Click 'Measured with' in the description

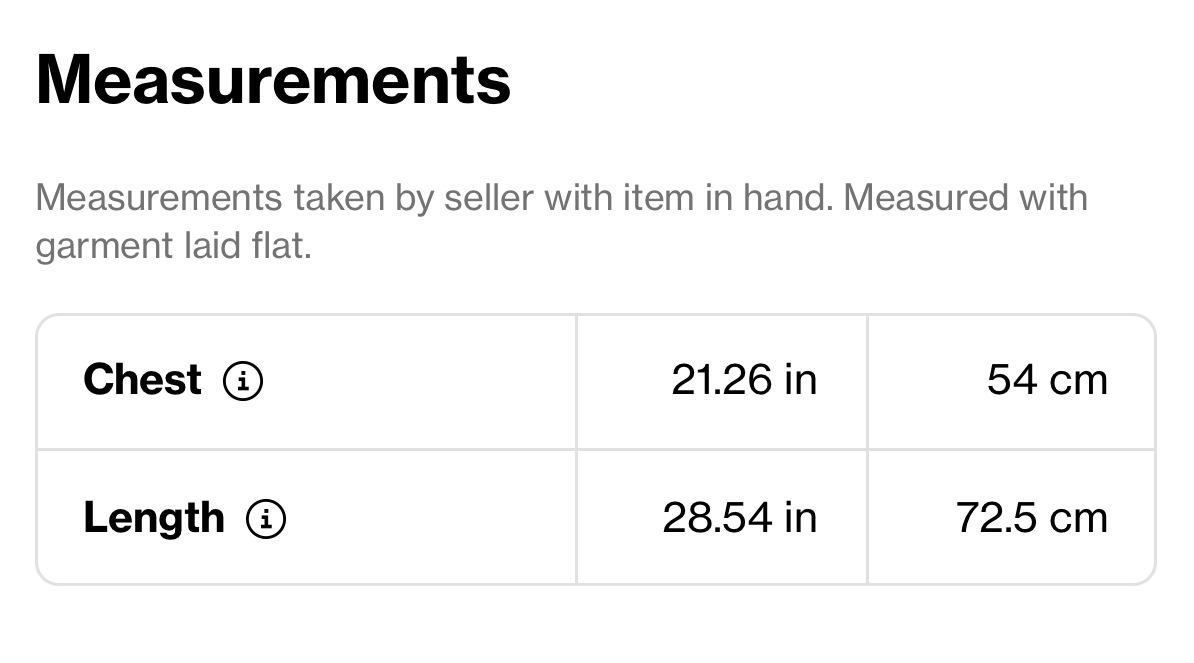click(x=966, y=198)
